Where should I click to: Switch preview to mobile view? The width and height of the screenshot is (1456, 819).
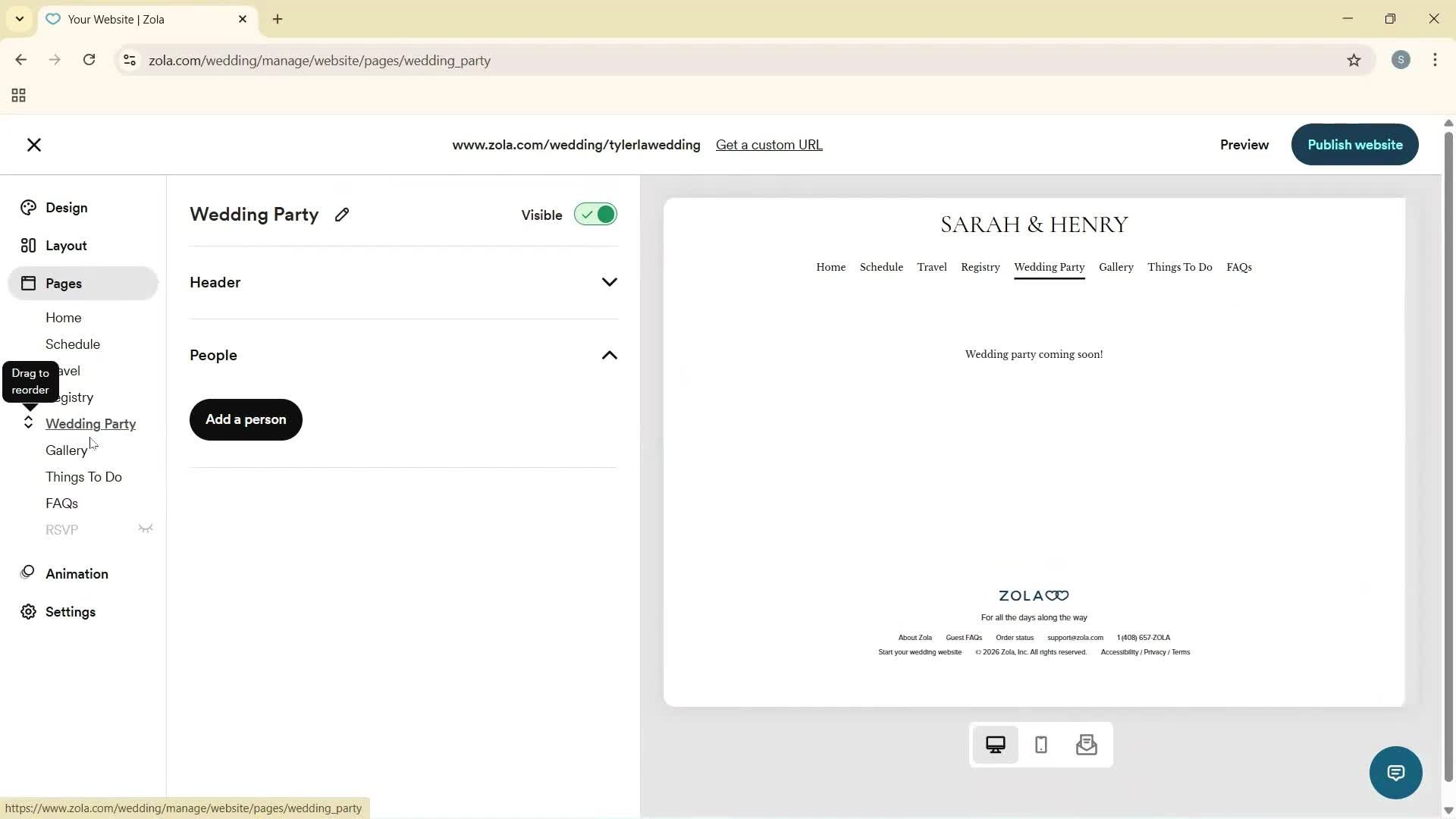tap(1040, 745)
